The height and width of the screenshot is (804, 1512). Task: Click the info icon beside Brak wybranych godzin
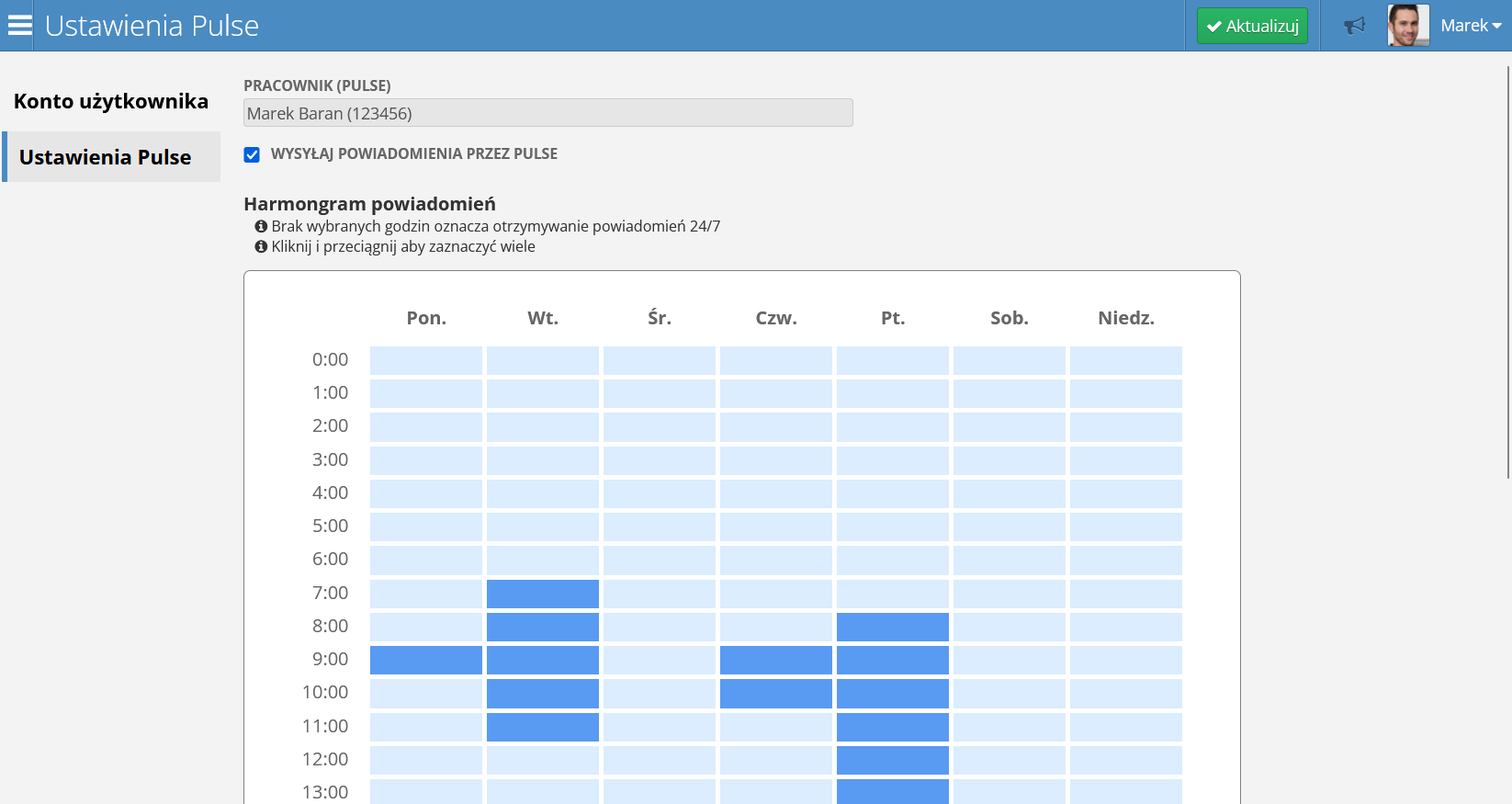[x=261, y=226]
